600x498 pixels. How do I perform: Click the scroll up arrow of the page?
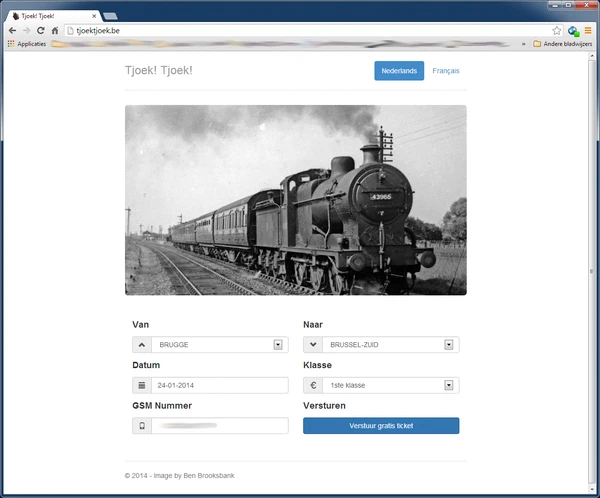coord(592,56)
